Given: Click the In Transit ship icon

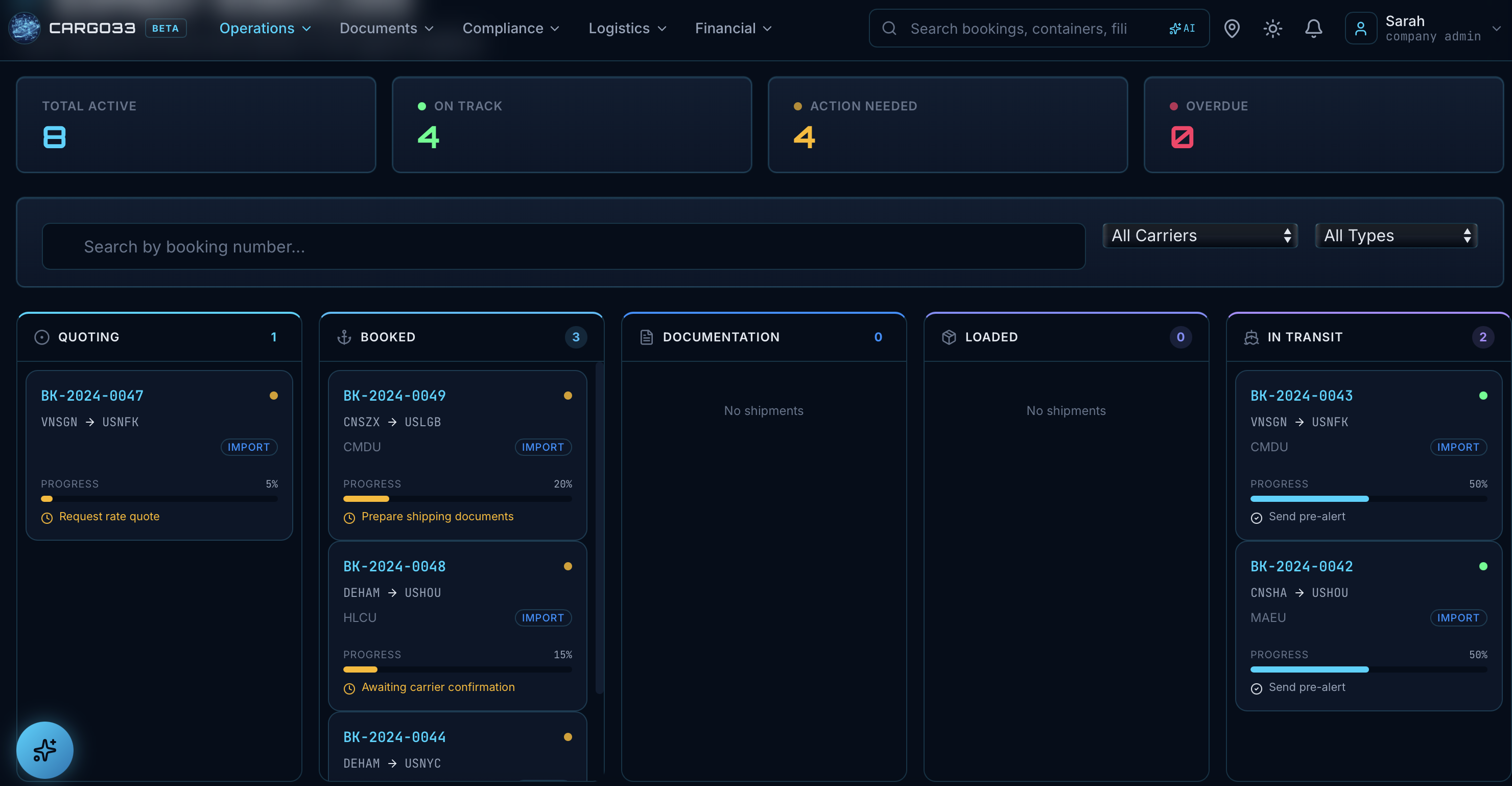Looking at the screenshot, I should 1251,337.
